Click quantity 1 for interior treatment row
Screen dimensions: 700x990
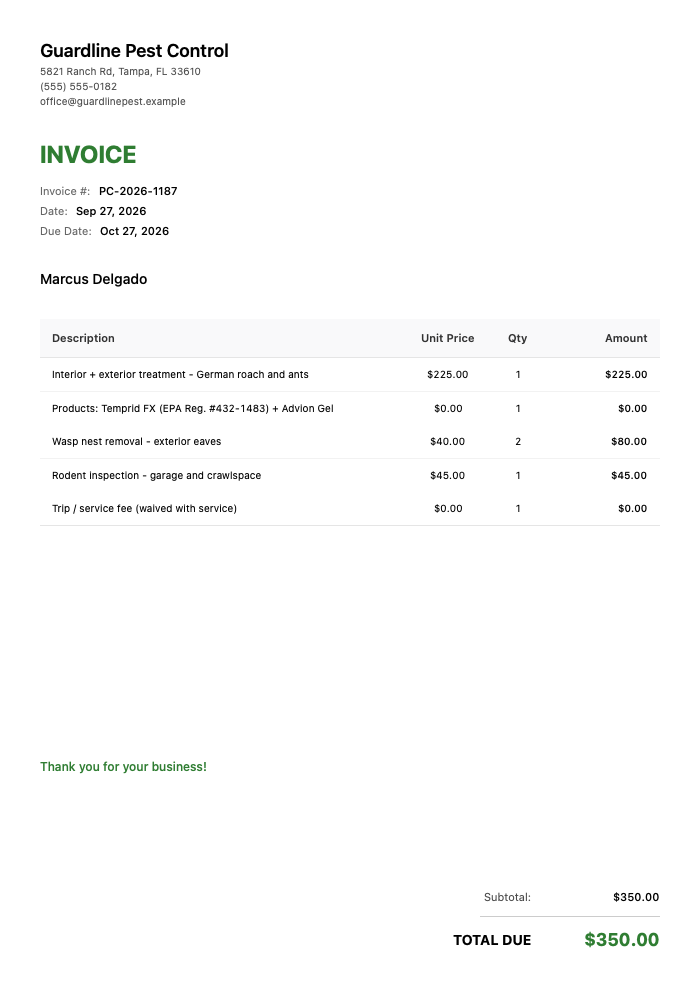pos(518,374)
